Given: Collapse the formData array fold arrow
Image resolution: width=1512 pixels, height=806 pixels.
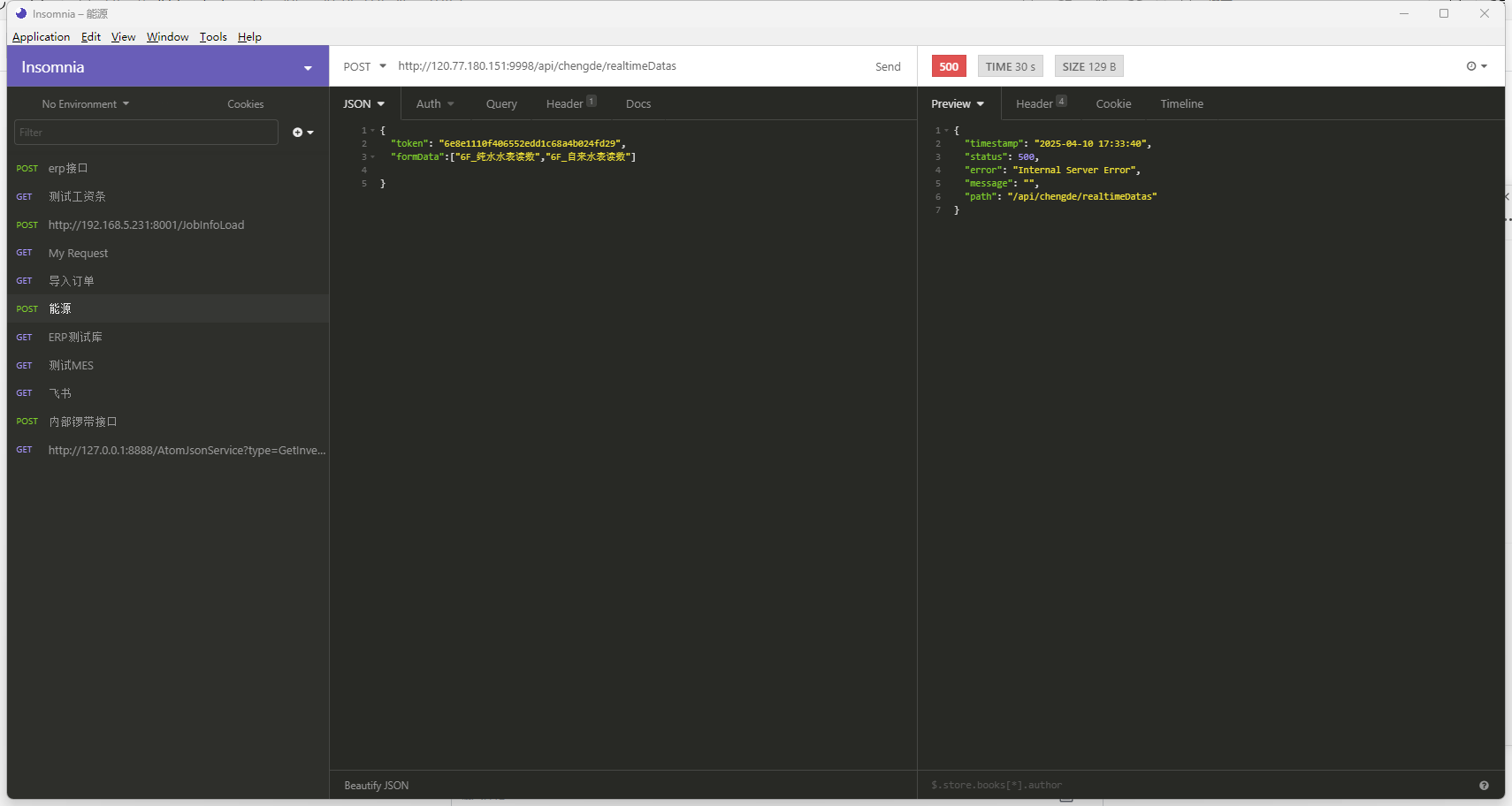Looking at the screenshot, I should point(373,156).
